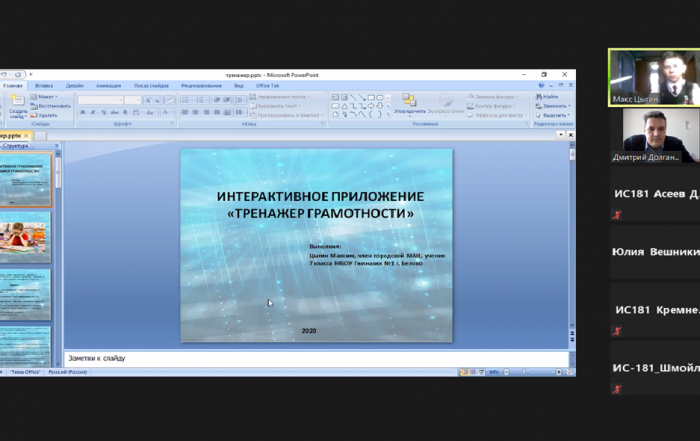The width and height of the screenshot is (700, 441).
Task: Click the Заменить button
Action: 553,106
